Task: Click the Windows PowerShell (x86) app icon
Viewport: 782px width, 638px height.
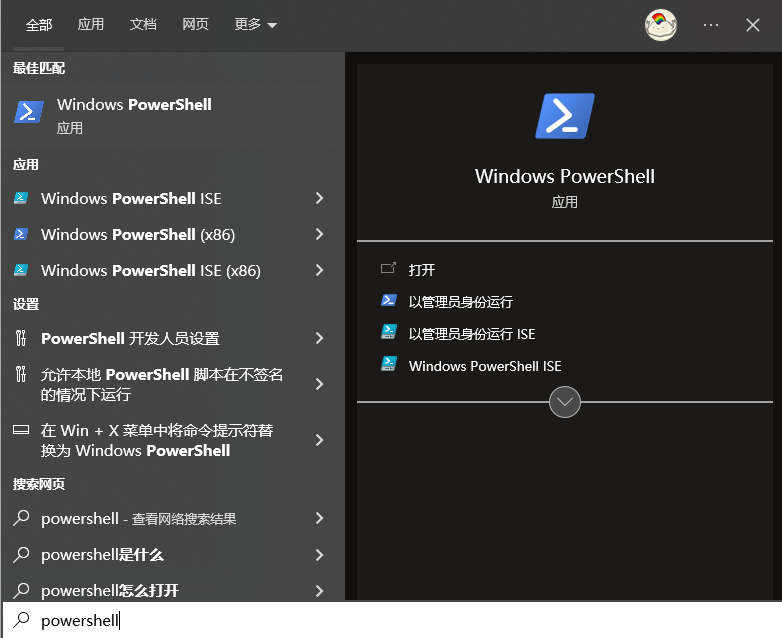Action: pos(20,234)
